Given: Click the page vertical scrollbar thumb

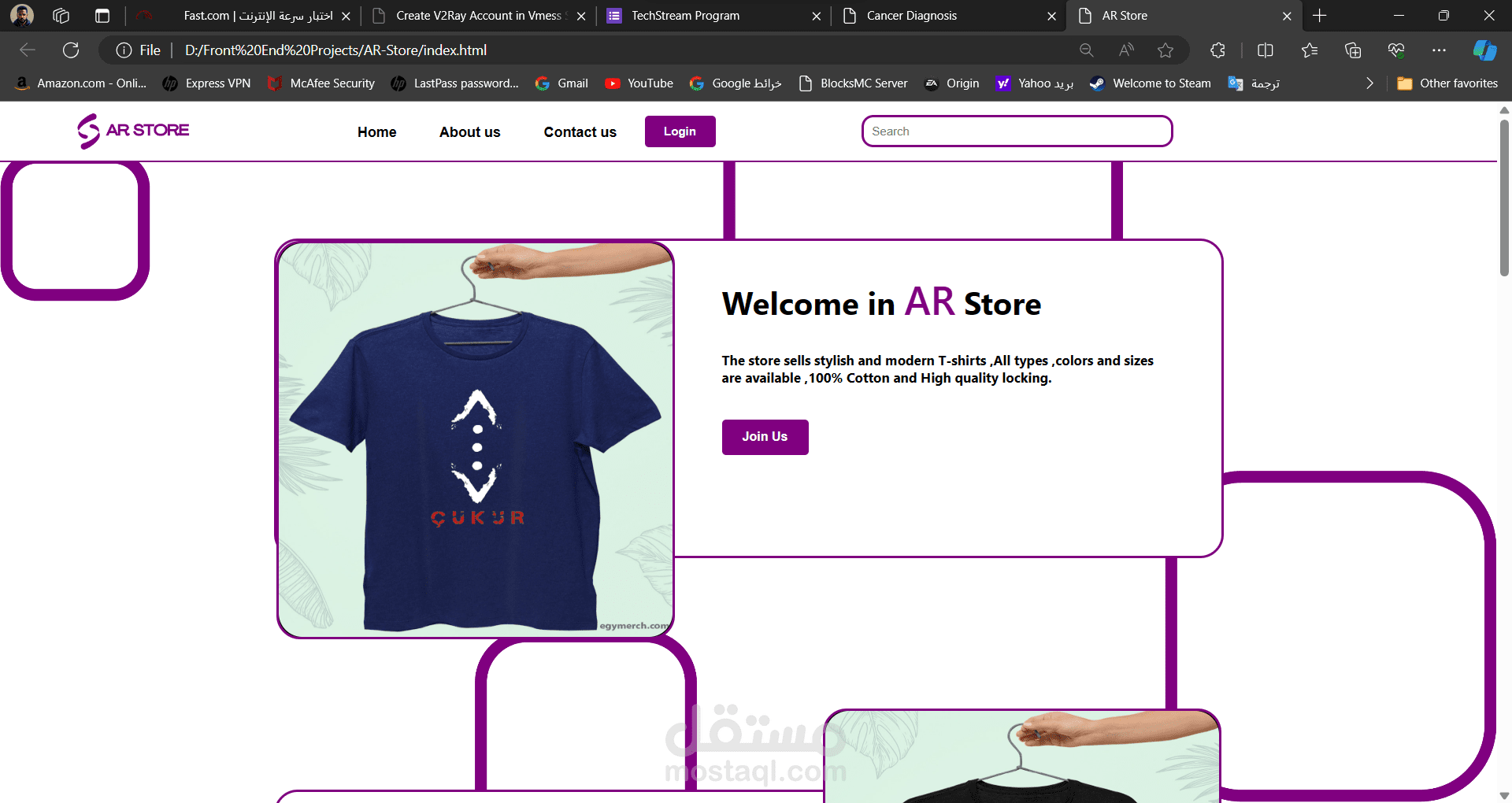Looking at the screenshot, I should tap(1504, 197).
